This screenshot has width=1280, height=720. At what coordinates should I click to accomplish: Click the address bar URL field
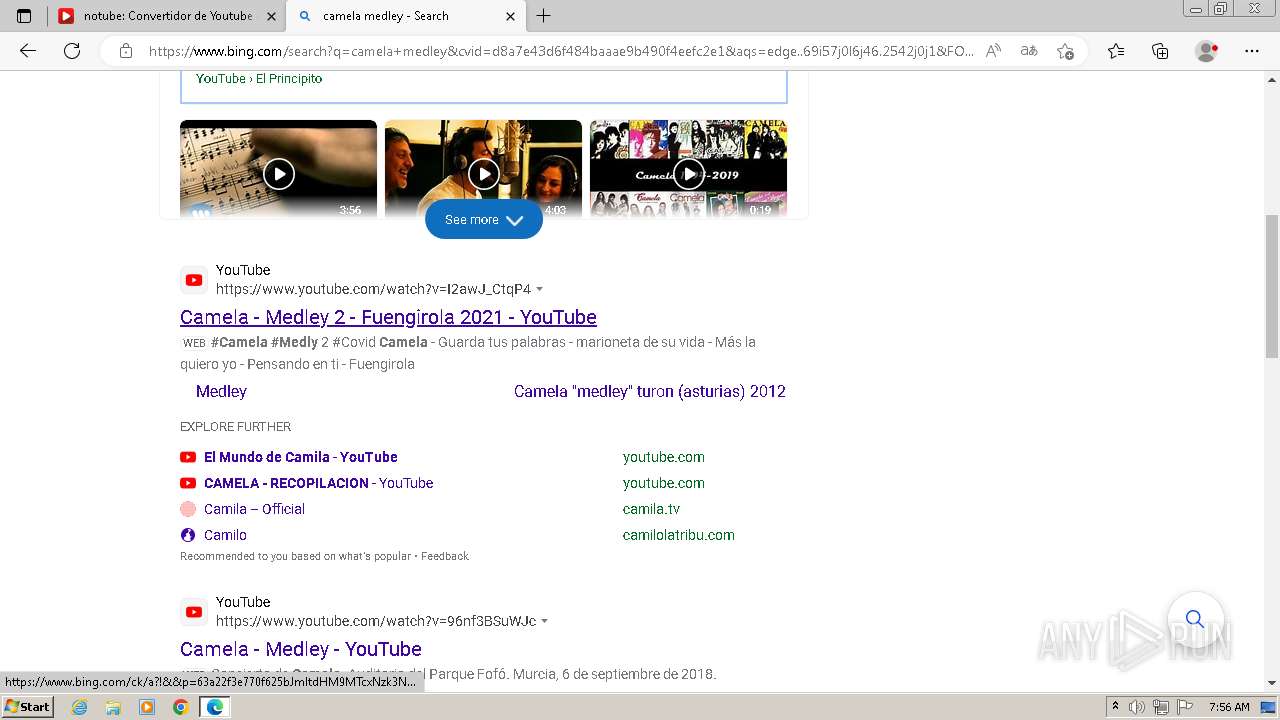(x=560, y=51)
